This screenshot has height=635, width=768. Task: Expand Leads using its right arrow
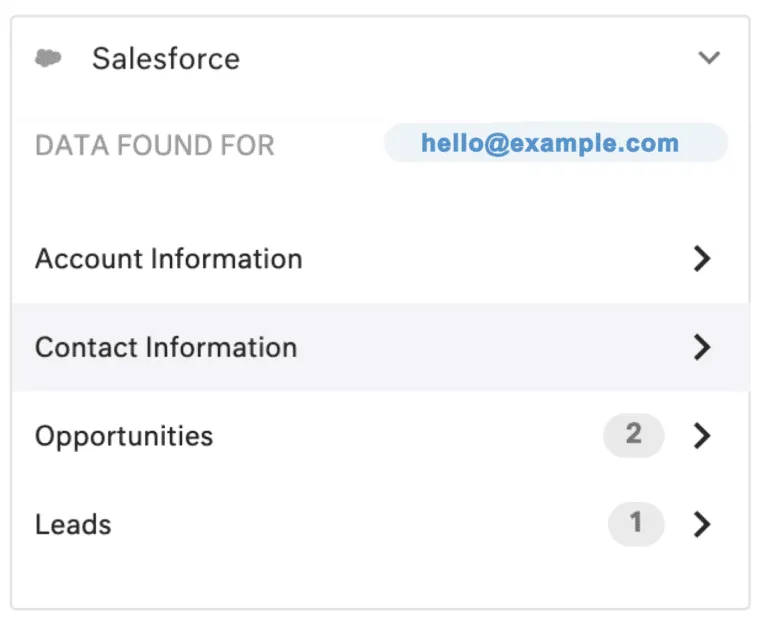click(702, 524)
